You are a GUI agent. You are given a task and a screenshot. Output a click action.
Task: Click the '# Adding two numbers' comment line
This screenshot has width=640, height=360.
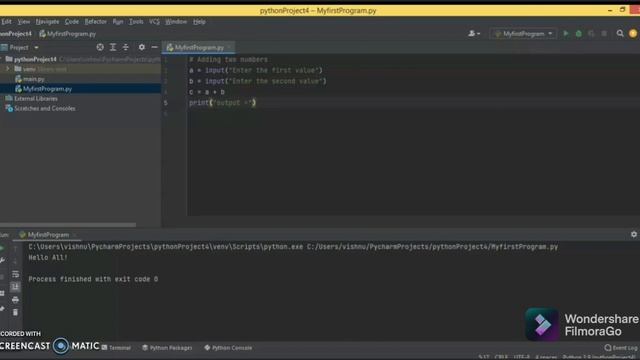click(x=229, y=59)
